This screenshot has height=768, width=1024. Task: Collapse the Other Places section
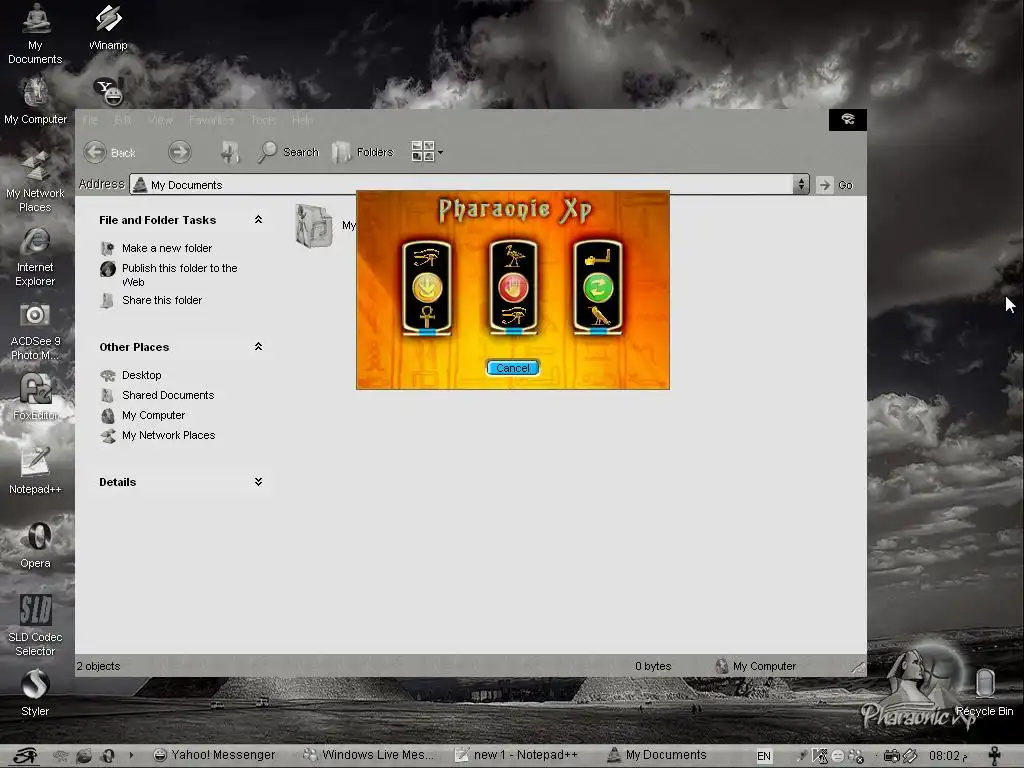point(258,347)
